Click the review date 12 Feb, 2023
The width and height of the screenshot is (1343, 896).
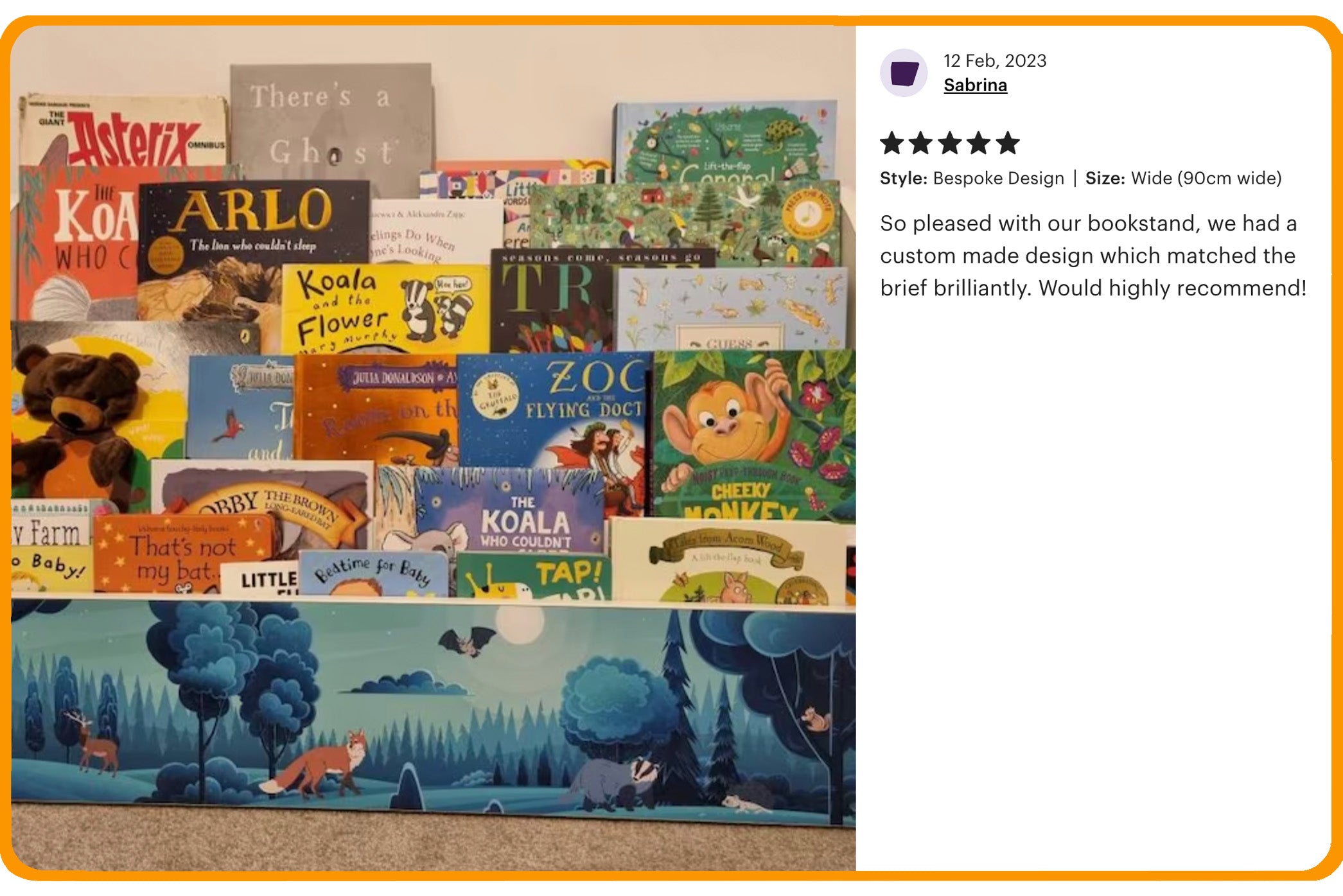(995, 60)
